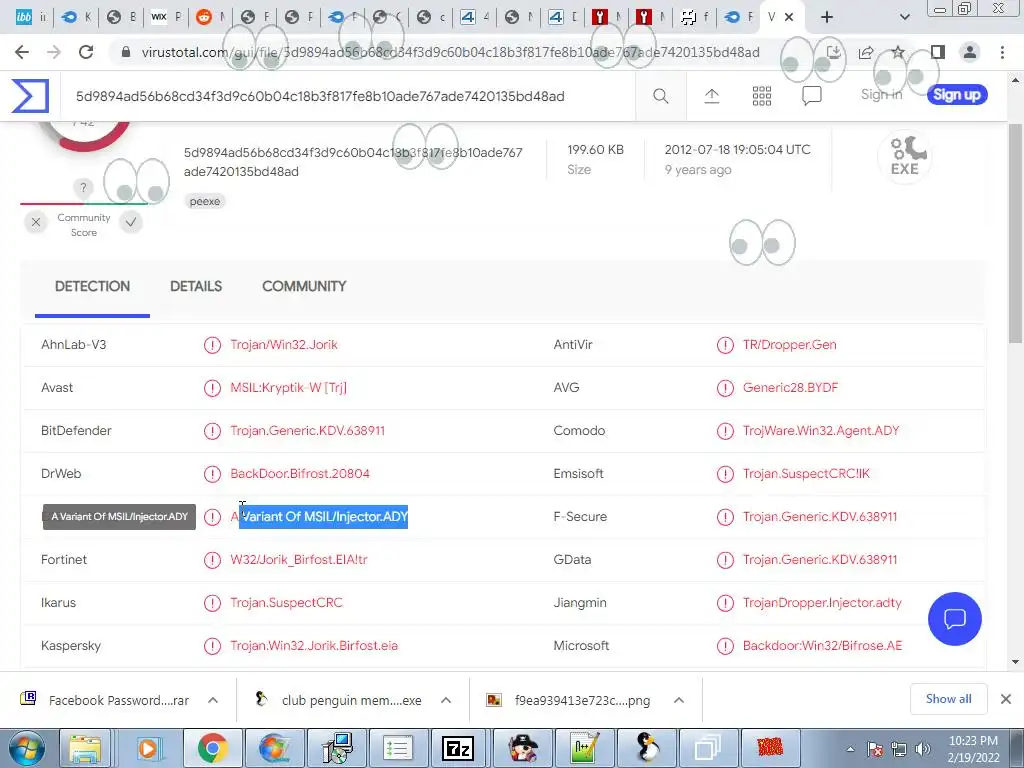The width and height of the screenshot is (1024, 768).
Task: Toggle the browser side panel icon
Action: 938,52
